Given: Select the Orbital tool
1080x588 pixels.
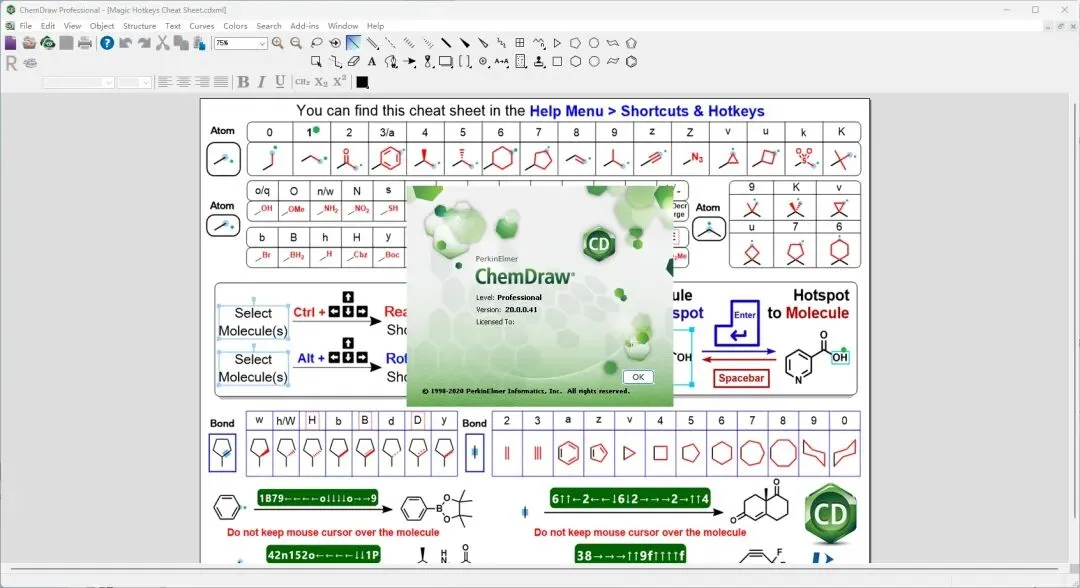Looking at the screenshot, I should coord(428,61).
